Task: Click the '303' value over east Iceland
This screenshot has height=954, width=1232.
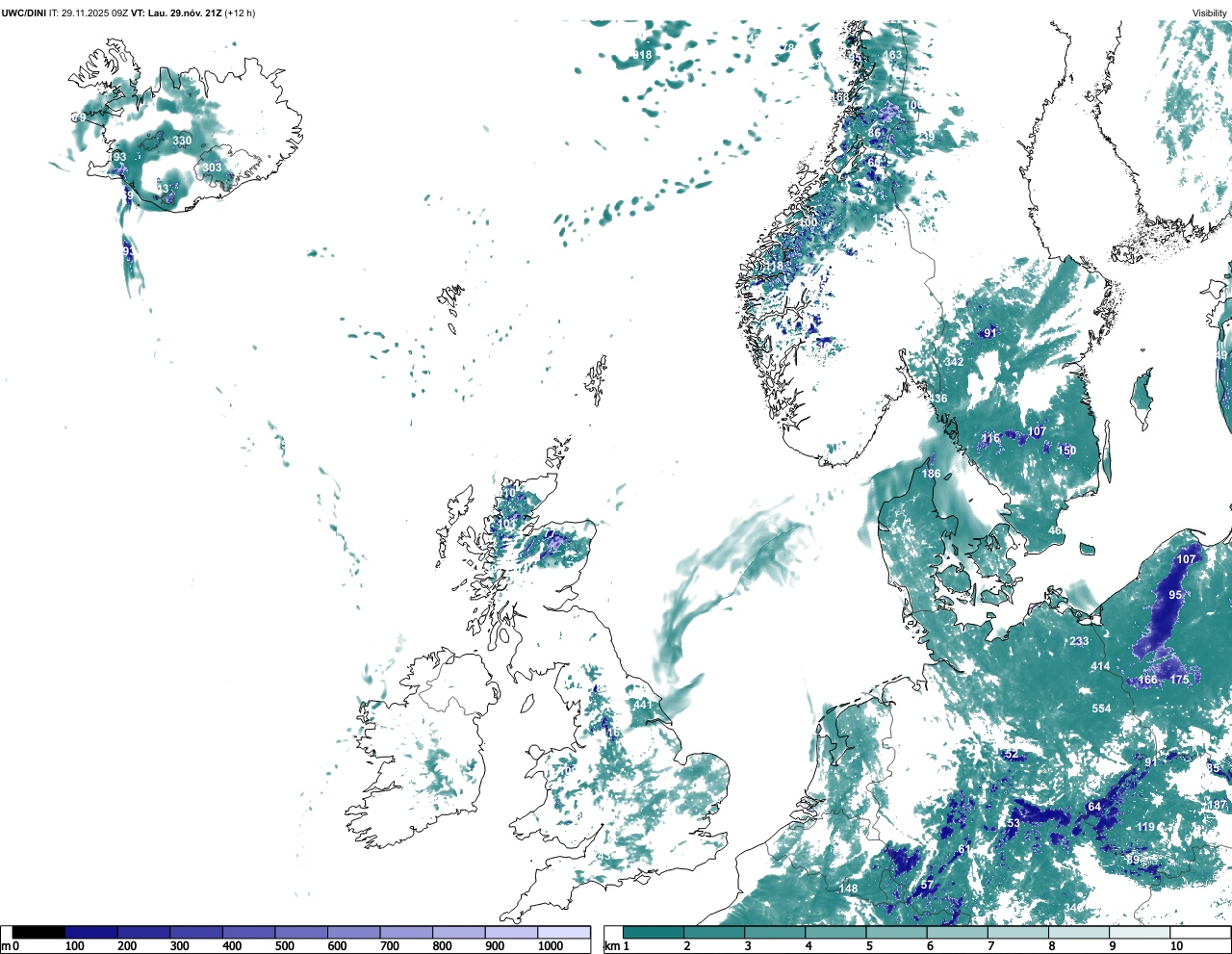Action: [212, 168]
